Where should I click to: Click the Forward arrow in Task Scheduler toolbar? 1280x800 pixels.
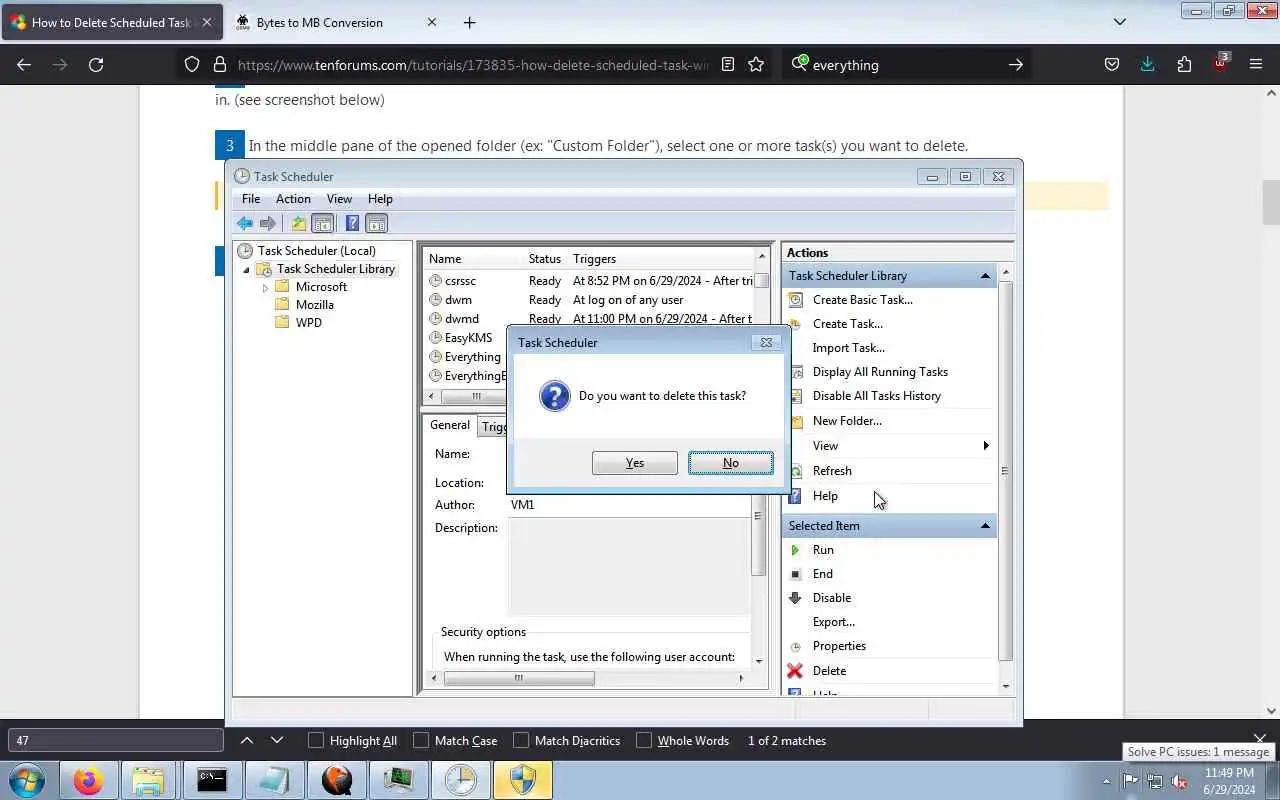[267, 223]
